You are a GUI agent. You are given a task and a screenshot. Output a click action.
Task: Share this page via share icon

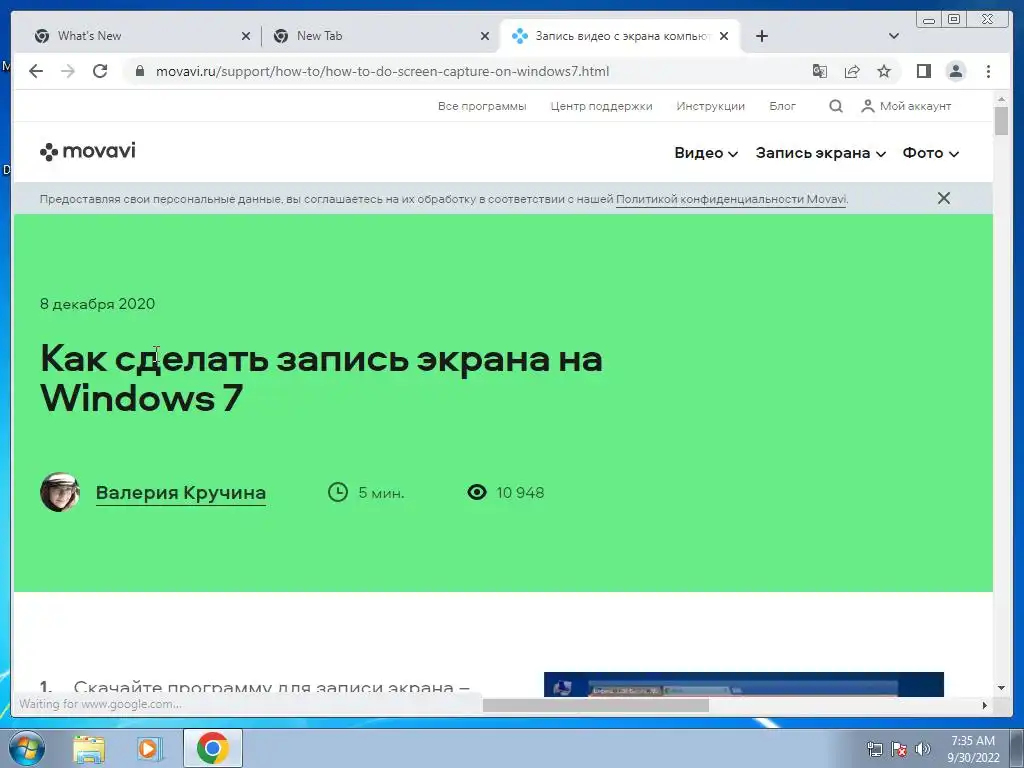(852, 71)
